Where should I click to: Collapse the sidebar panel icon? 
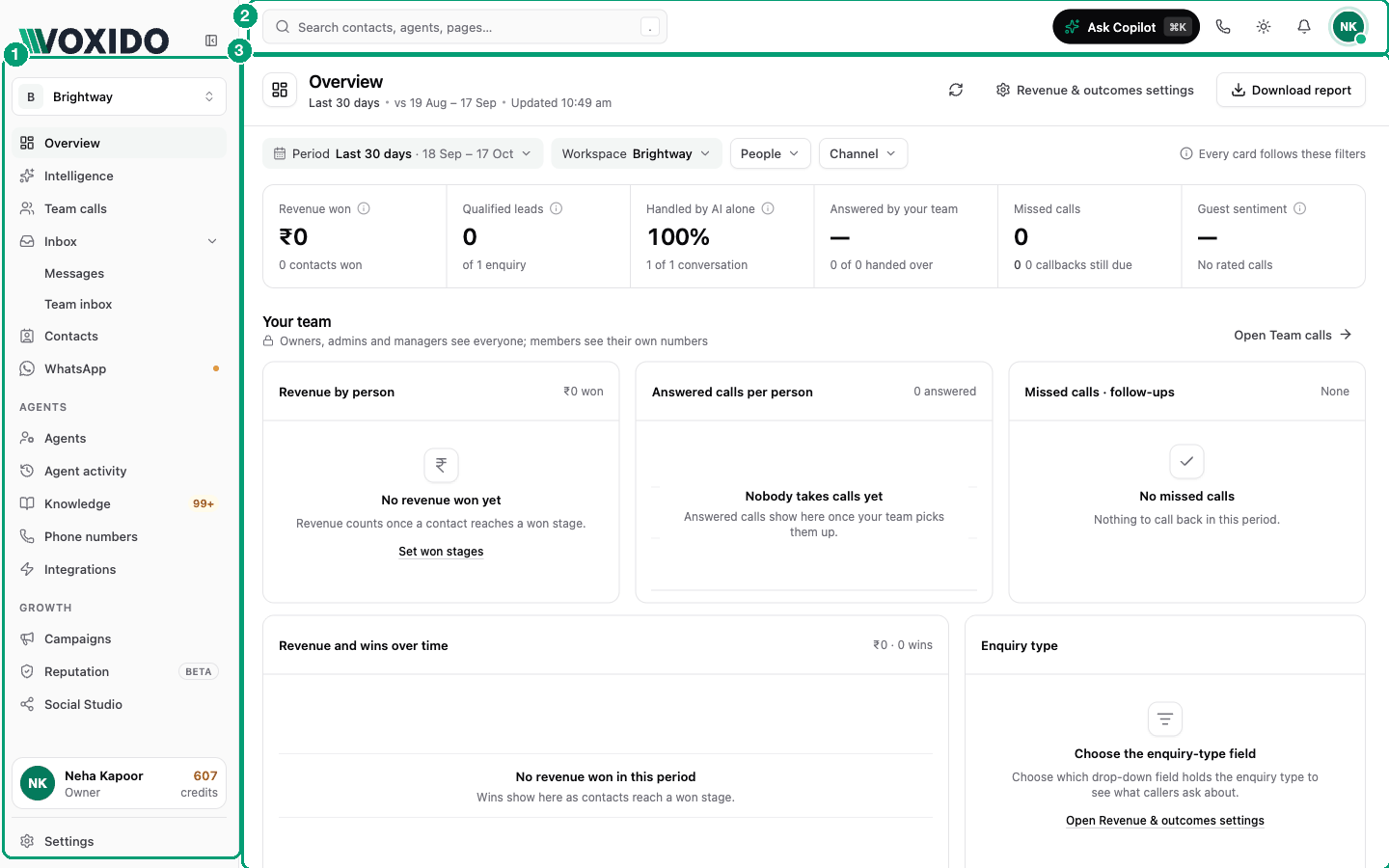tap(211, 41)
